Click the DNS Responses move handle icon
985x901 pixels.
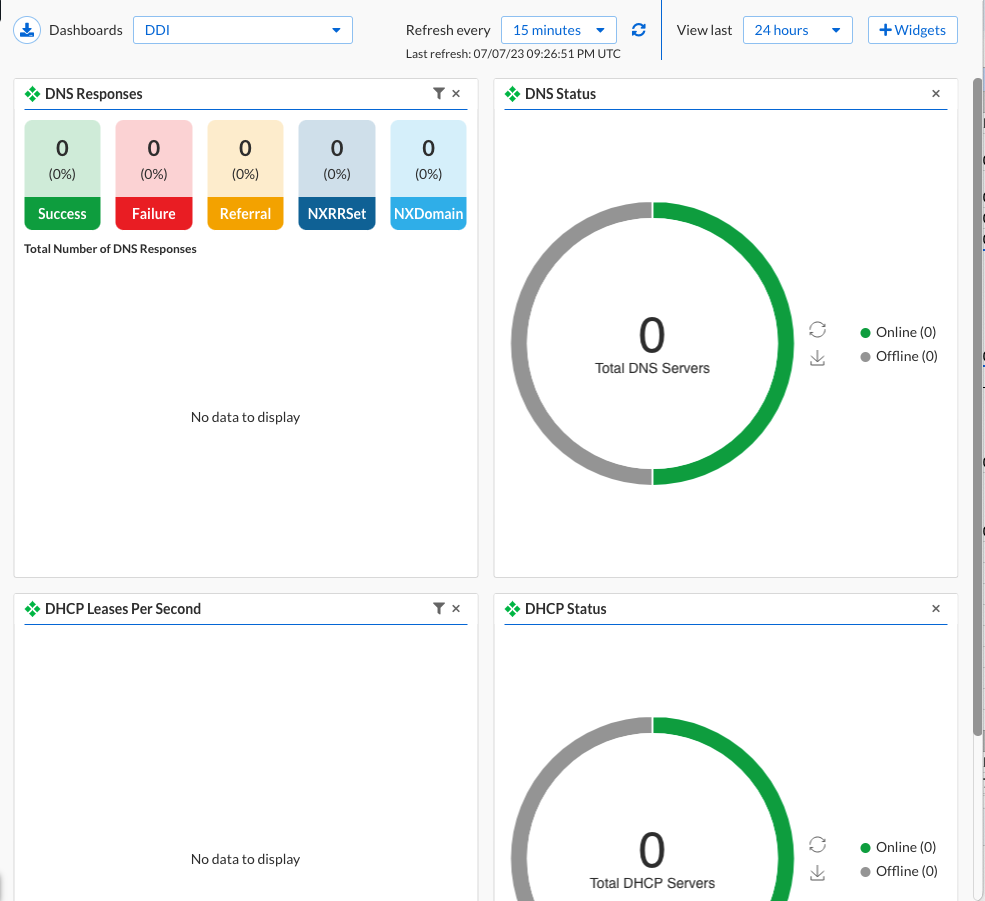click(x=32, y=94)
